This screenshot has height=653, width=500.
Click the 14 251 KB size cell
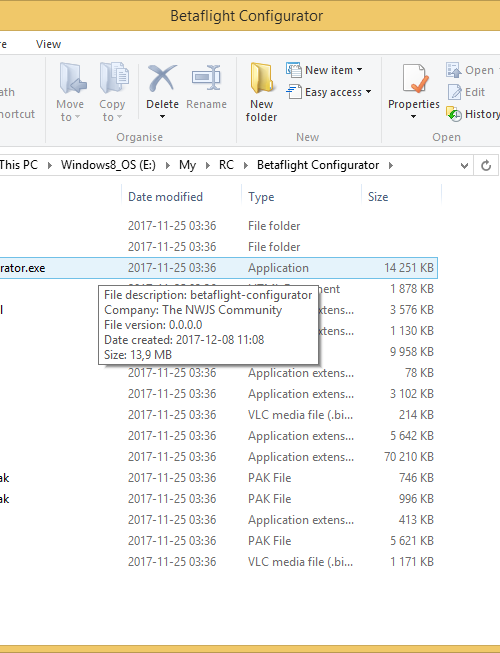point(408,268)
